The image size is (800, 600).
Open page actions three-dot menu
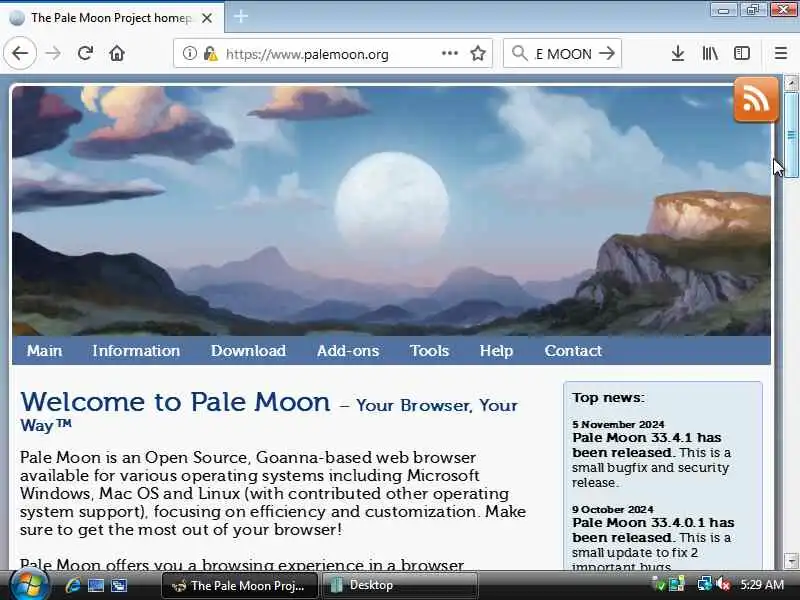pos(449,53)
